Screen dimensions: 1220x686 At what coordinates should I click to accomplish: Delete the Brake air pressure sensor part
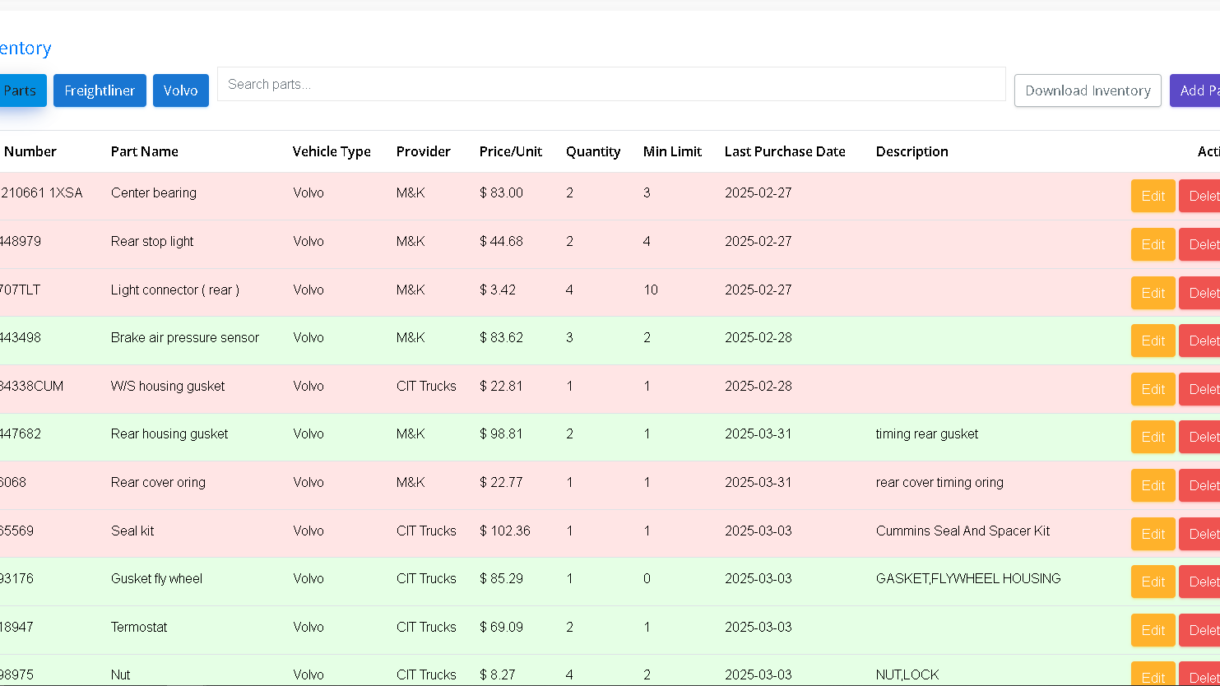tap(1199, 341)
